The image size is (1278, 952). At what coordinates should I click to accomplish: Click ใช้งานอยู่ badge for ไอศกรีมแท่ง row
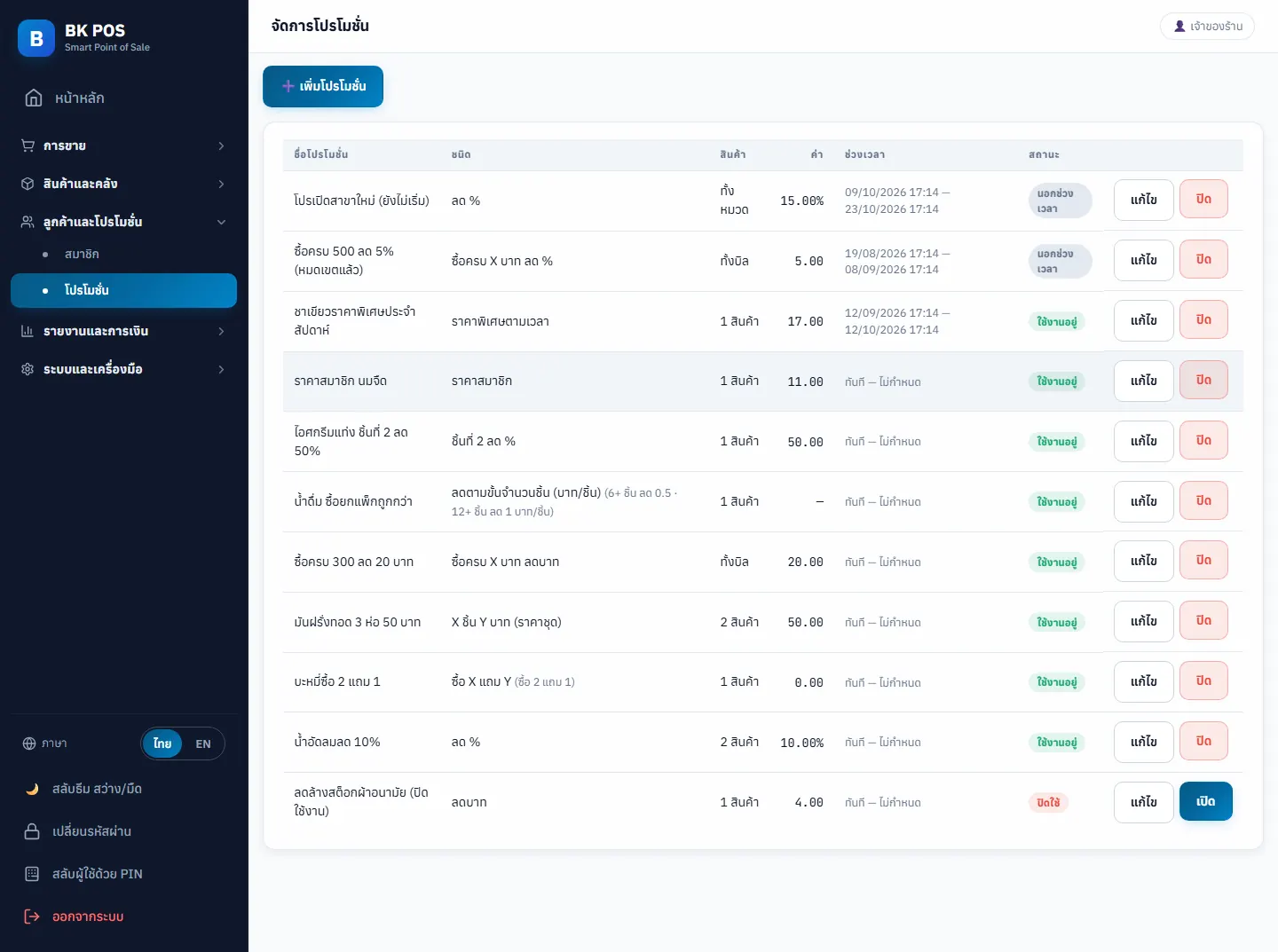point(1057,441)
